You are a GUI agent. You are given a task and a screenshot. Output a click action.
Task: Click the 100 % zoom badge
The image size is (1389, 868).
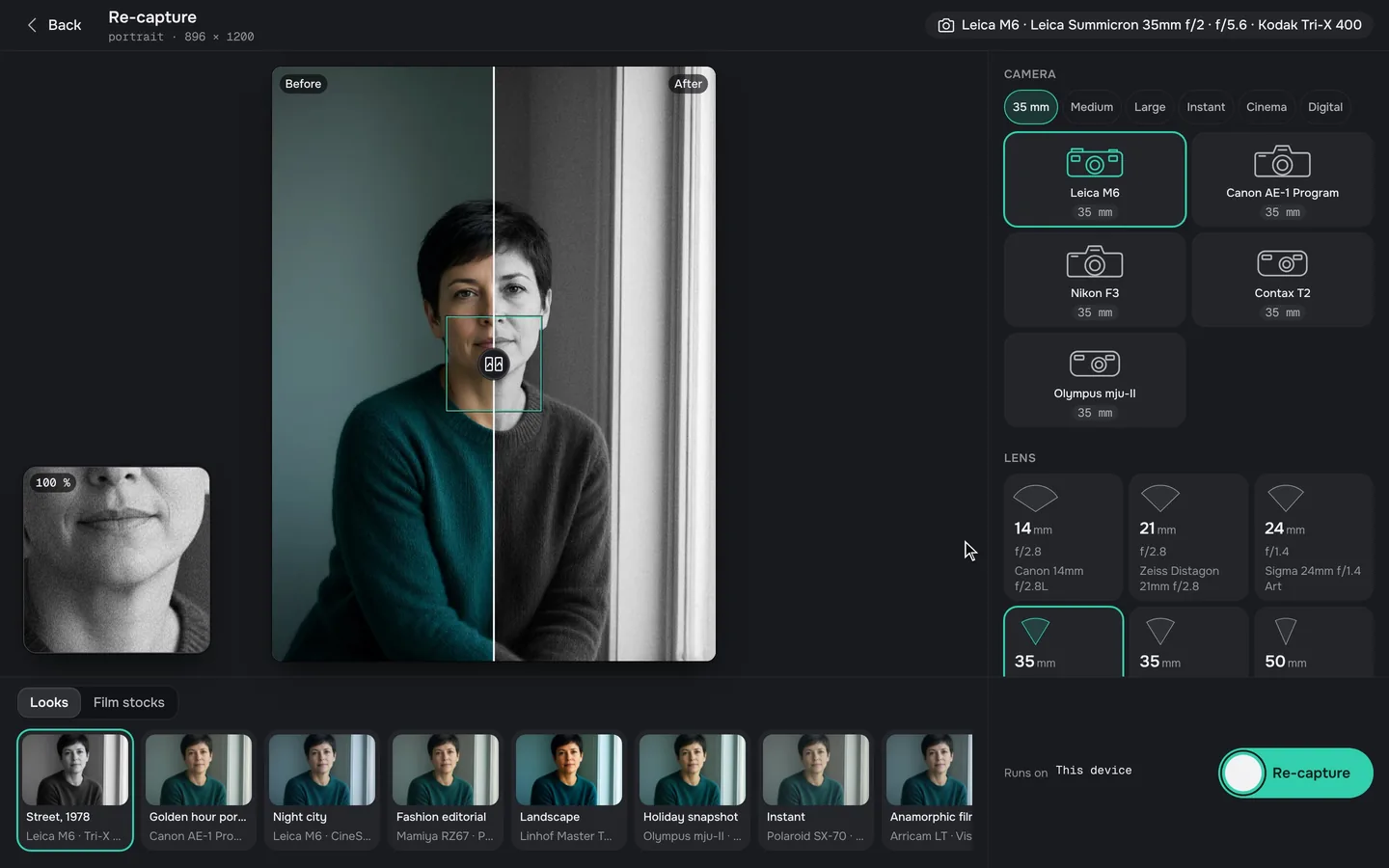(53, 482)
